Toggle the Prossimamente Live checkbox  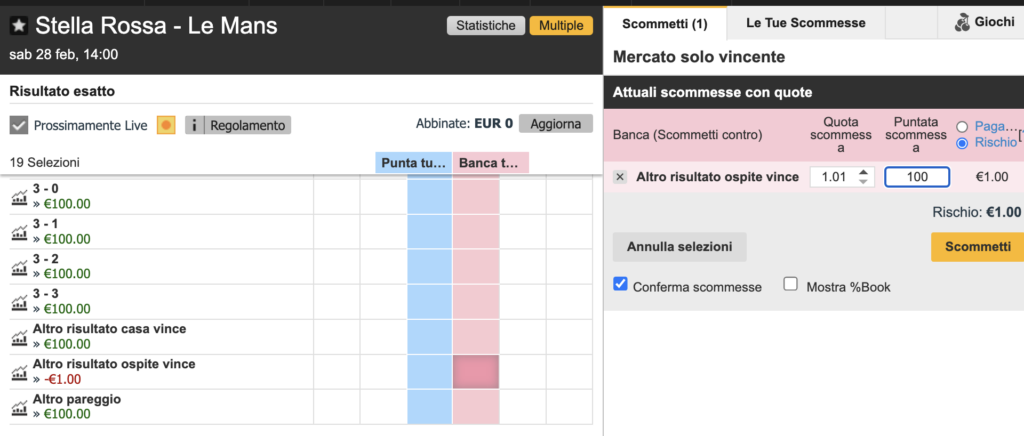(19, 125)
